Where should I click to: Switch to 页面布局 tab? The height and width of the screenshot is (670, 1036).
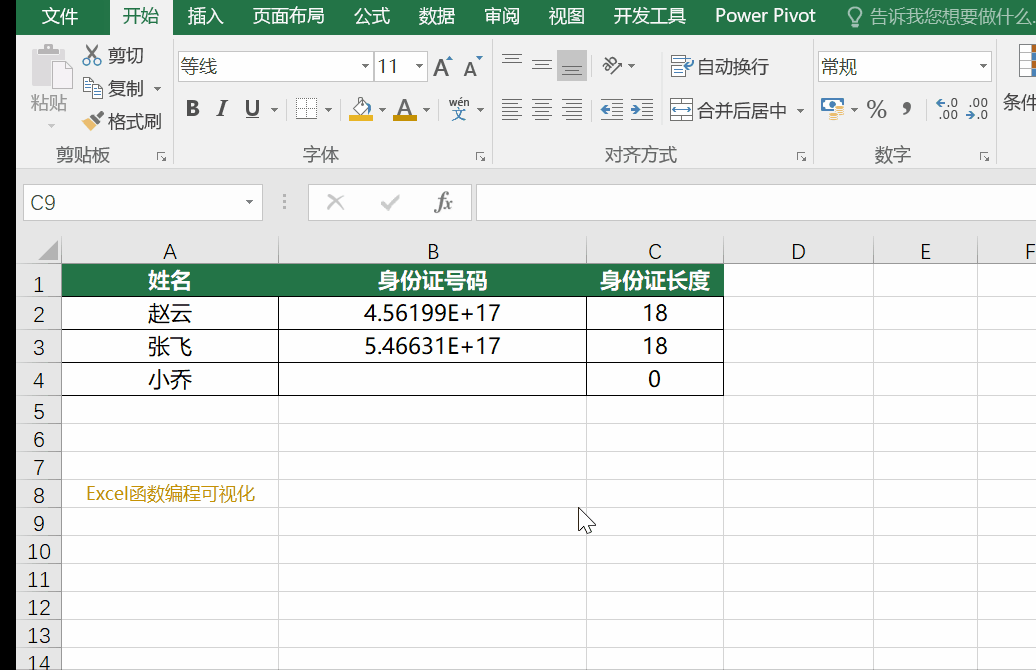point(288,16)
